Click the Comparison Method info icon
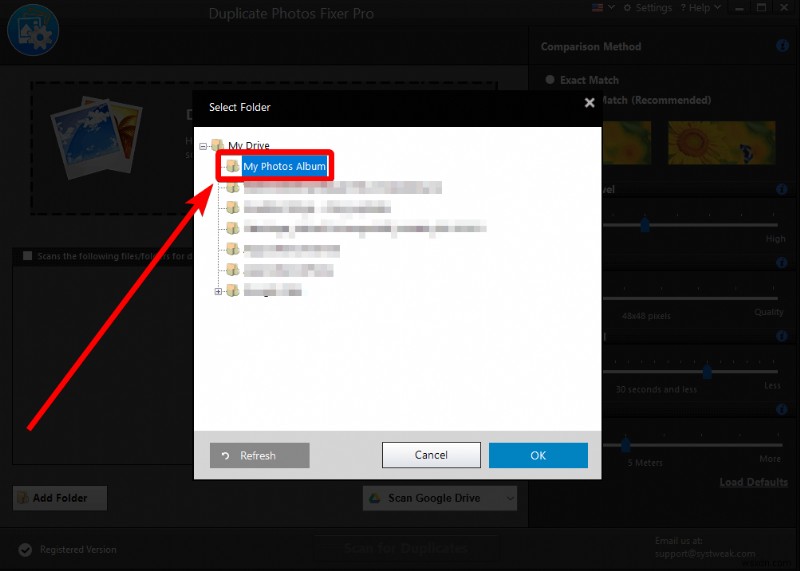Image resolution: width=800 pixels, height=571 pixels. click(782, 46)
